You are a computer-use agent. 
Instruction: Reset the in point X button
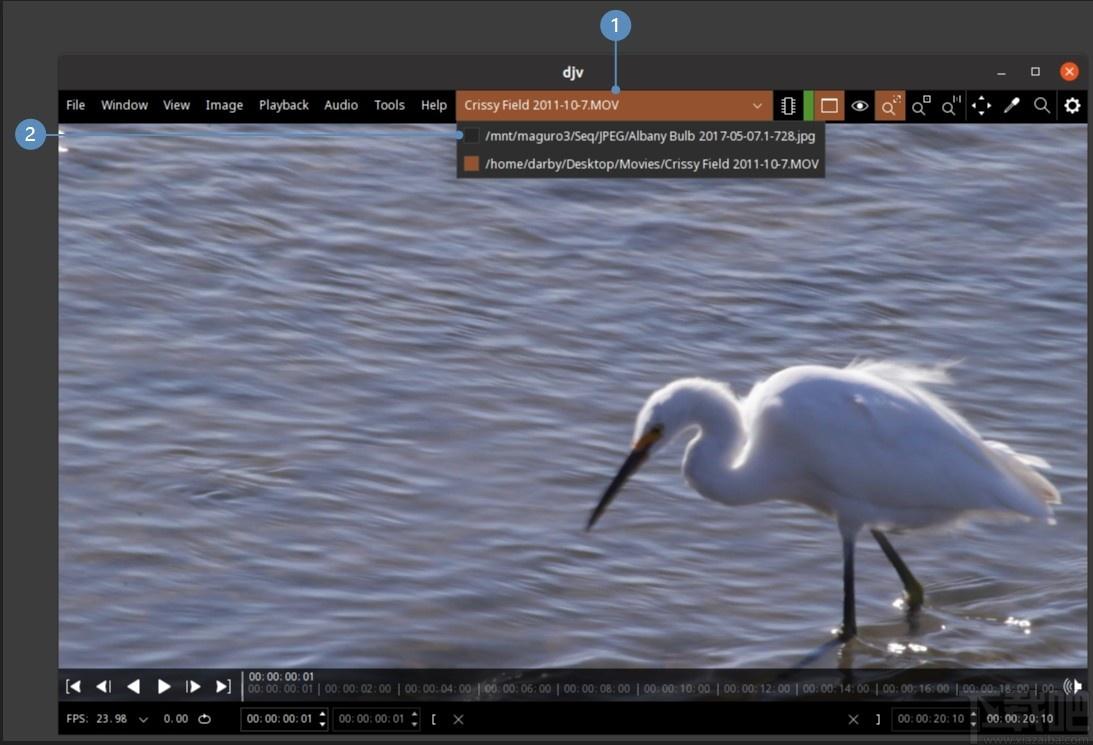pos(458,719)
